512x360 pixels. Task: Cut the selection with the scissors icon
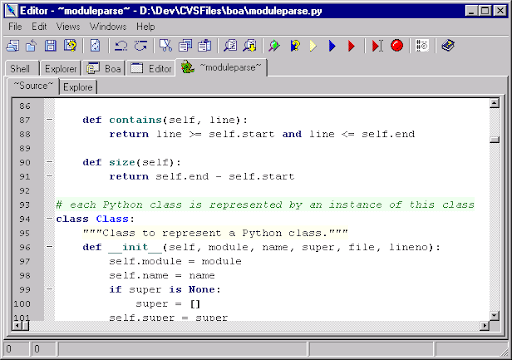(166, 46)
